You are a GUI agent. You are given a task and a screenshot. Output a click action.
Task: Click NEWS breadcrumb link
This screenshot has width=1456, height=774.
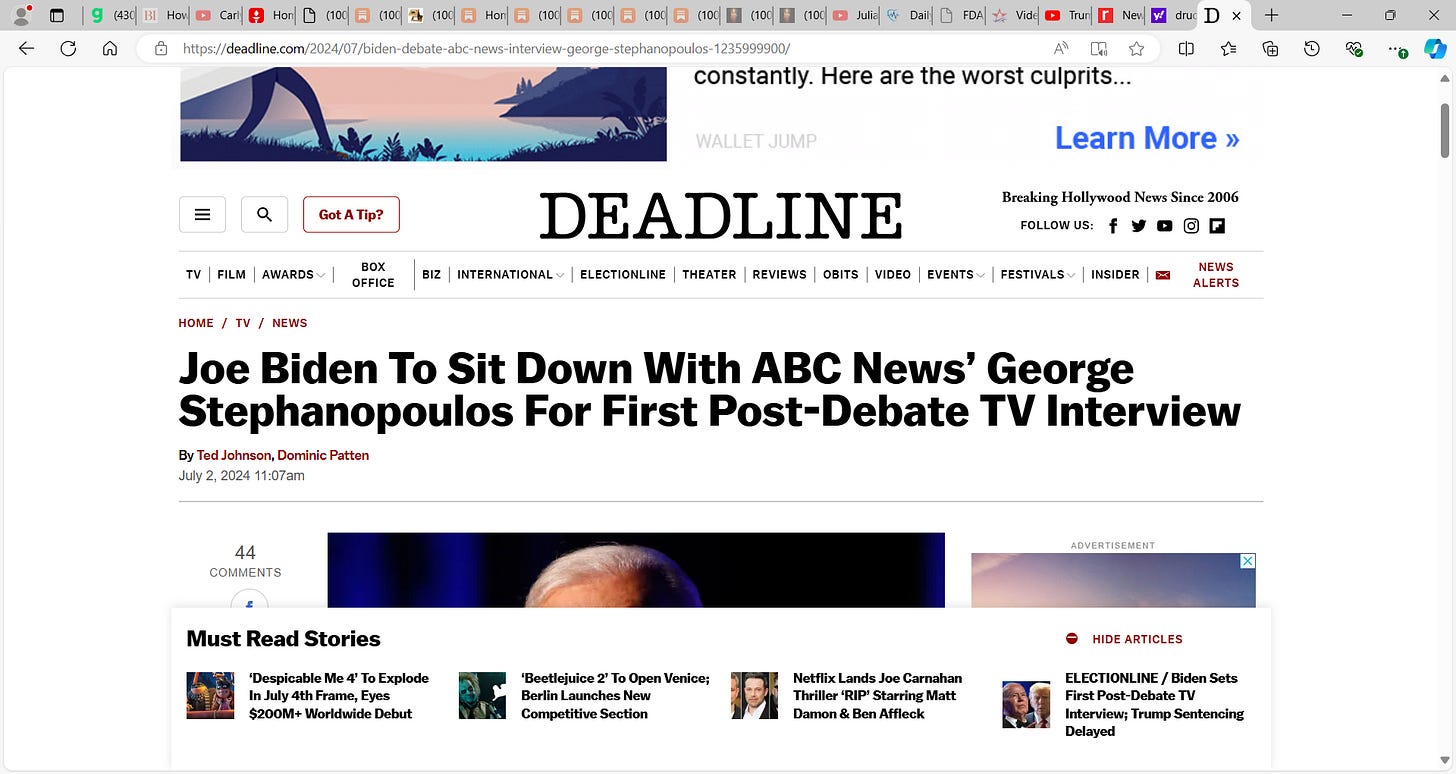coord(290,323)
